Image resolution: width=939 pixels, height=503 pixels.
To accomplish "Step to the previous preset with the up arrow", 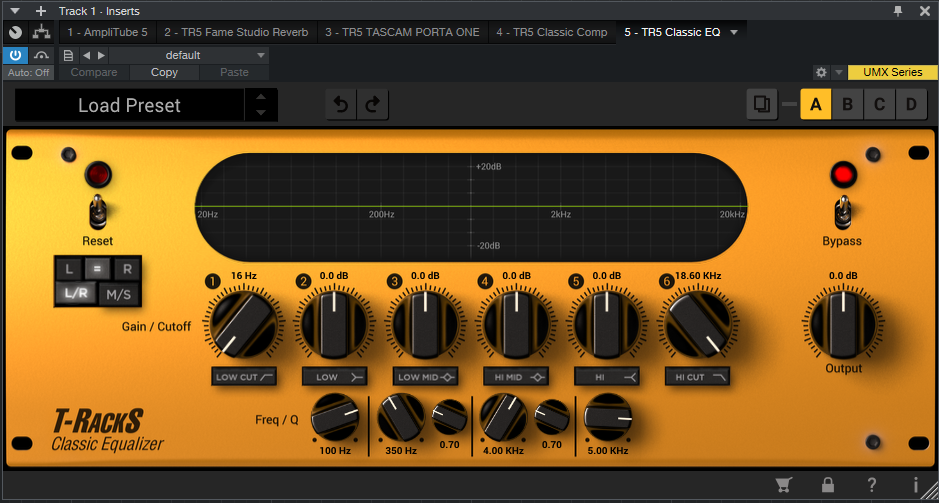I will (x=261, y=98).
